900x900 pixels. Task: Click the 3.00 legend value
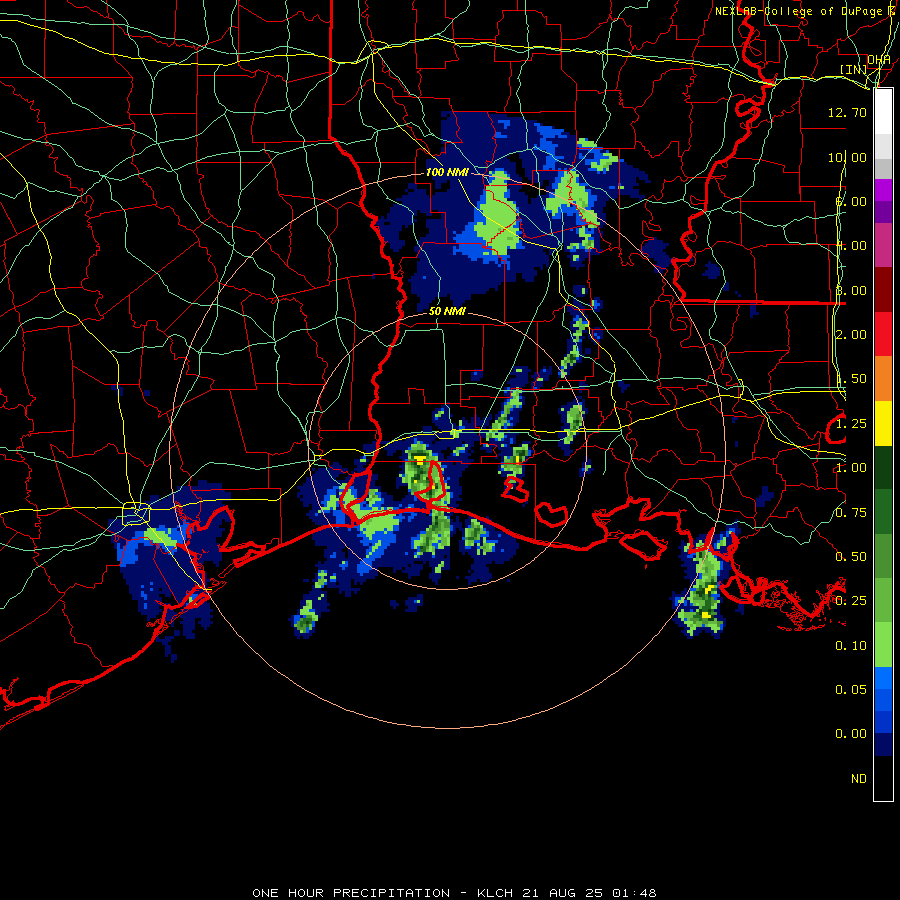[851, 290]
